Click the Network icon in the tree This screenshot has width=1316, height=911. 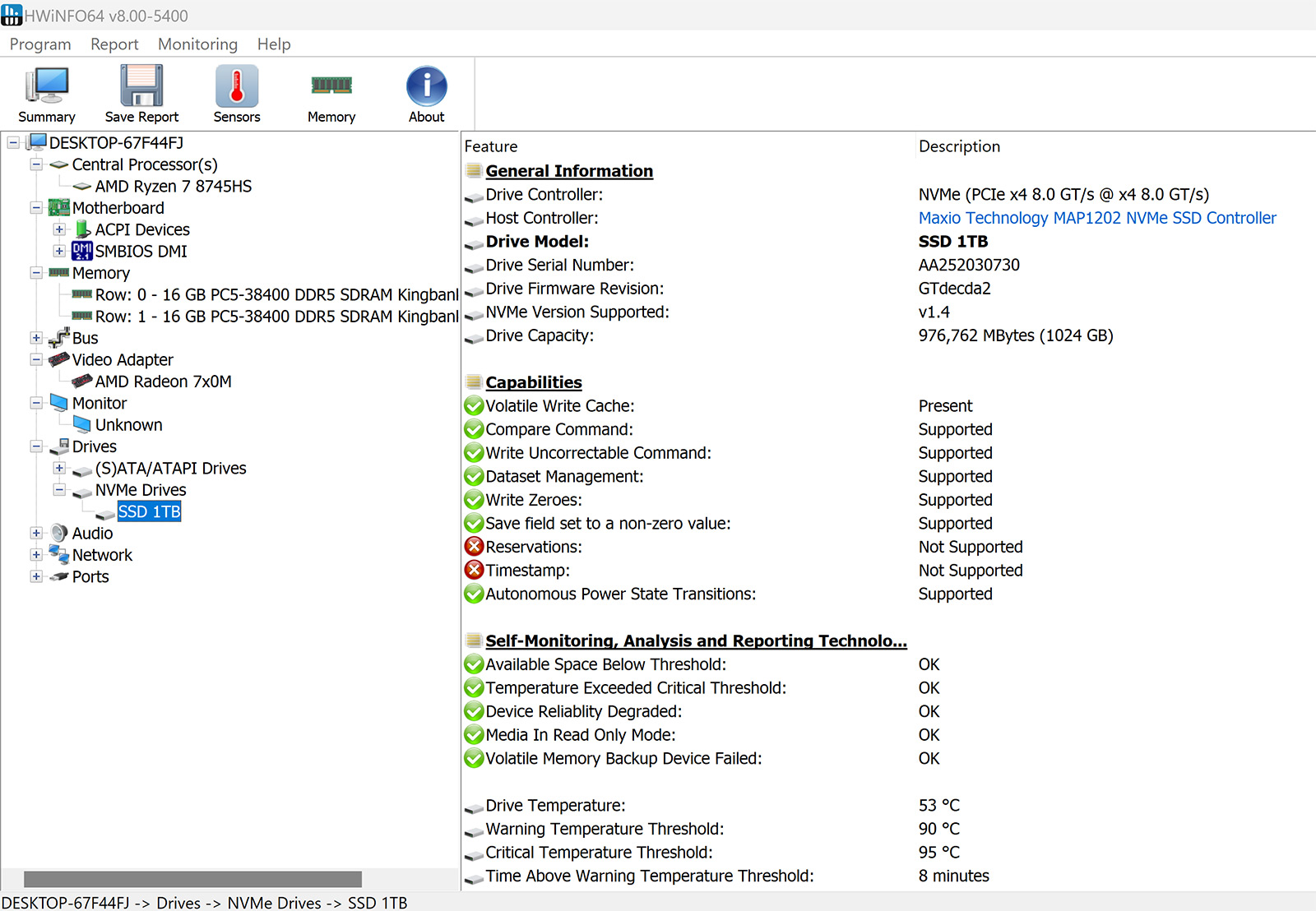[59, 554]
